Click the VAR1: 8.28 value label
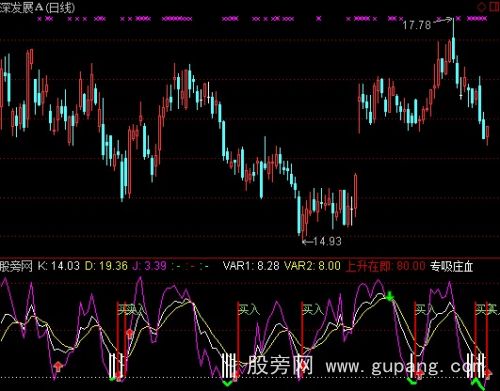Screen dimensions: 500x391 (251, 266)
